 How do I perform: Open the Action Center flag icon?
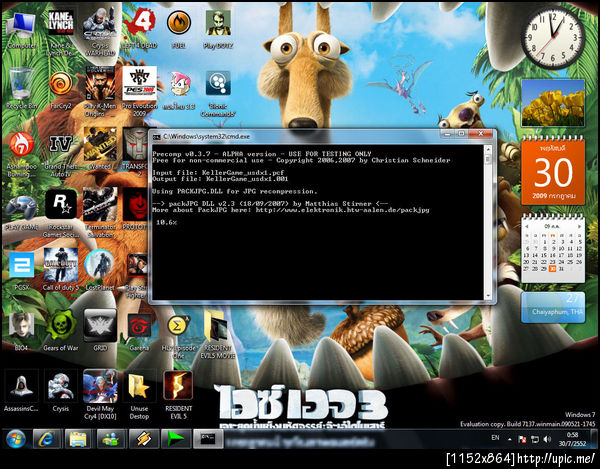coord(522,439)
